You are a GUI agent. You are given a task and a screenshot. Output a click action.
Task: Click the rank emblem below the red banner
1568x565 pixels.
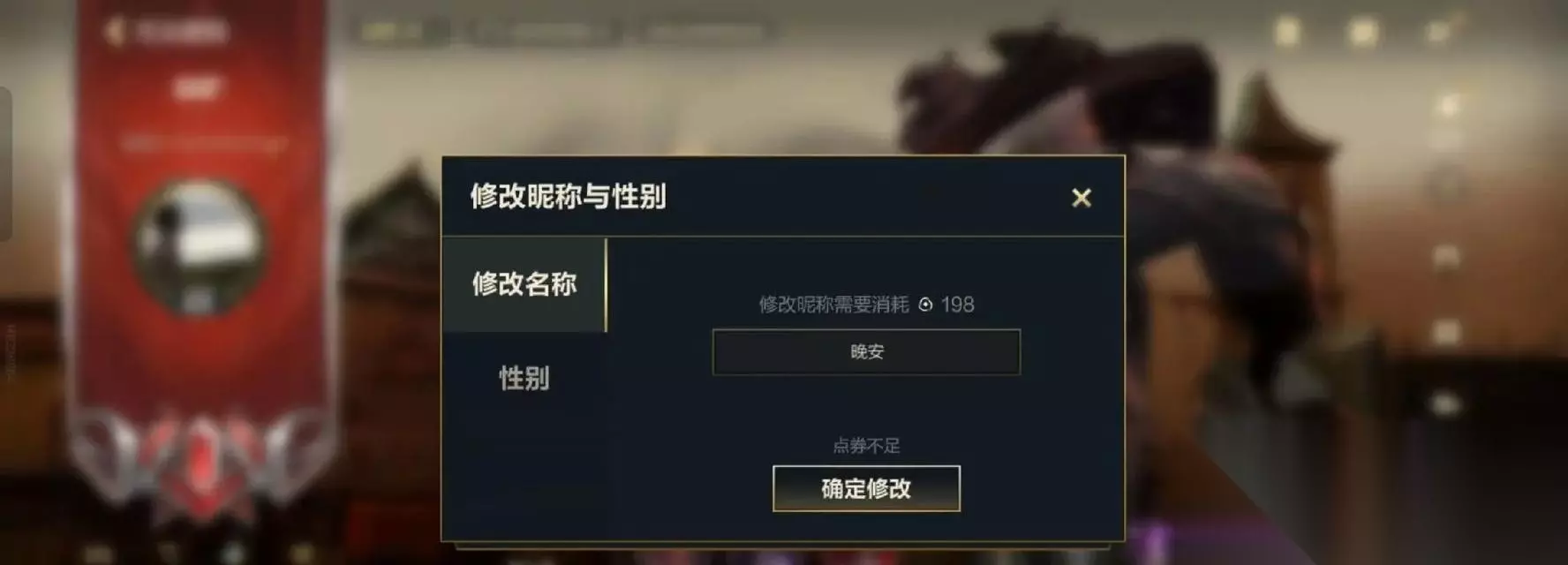click(x=201, y=463)
